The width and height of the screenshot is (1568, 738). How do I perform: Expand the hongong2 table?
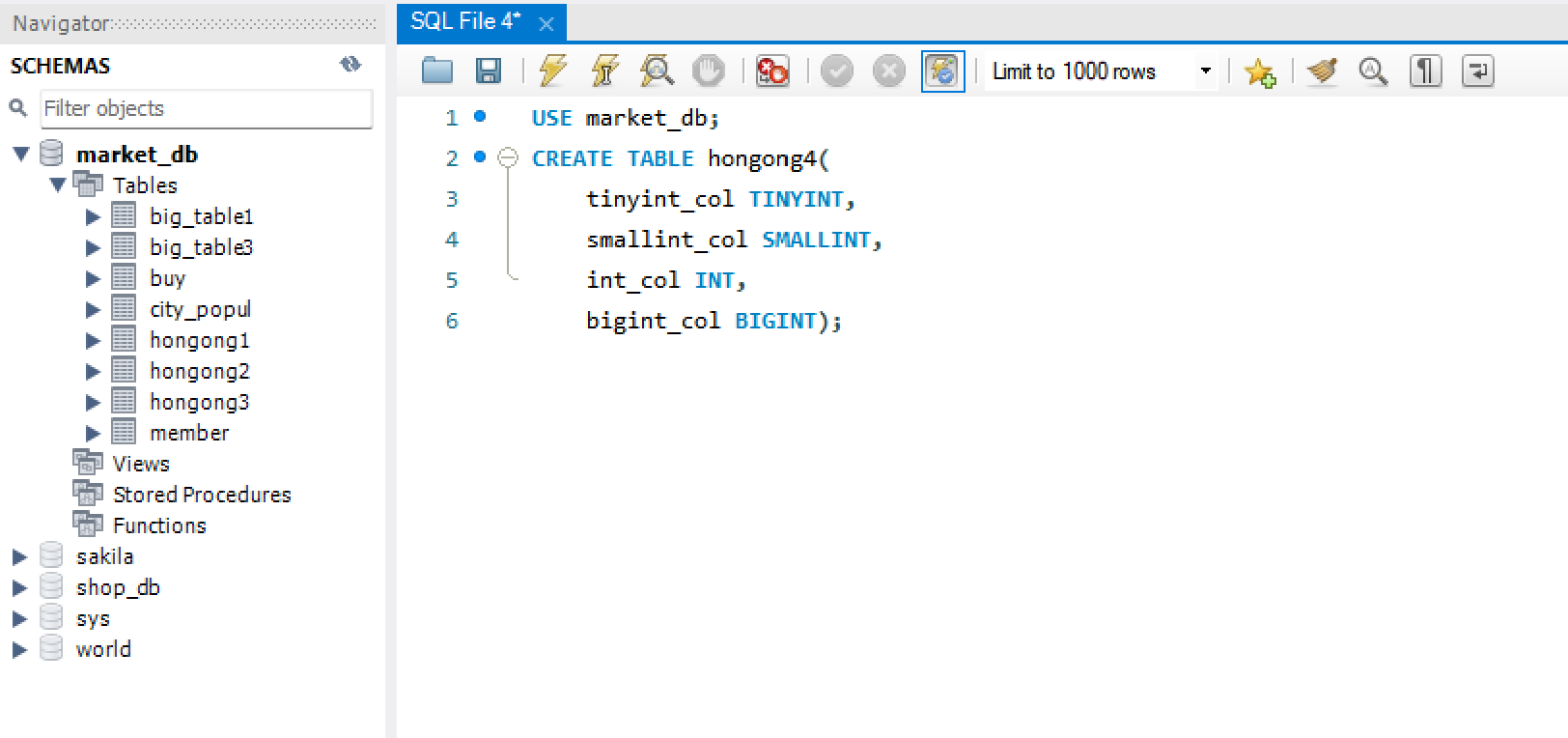(x=93, y=371)
